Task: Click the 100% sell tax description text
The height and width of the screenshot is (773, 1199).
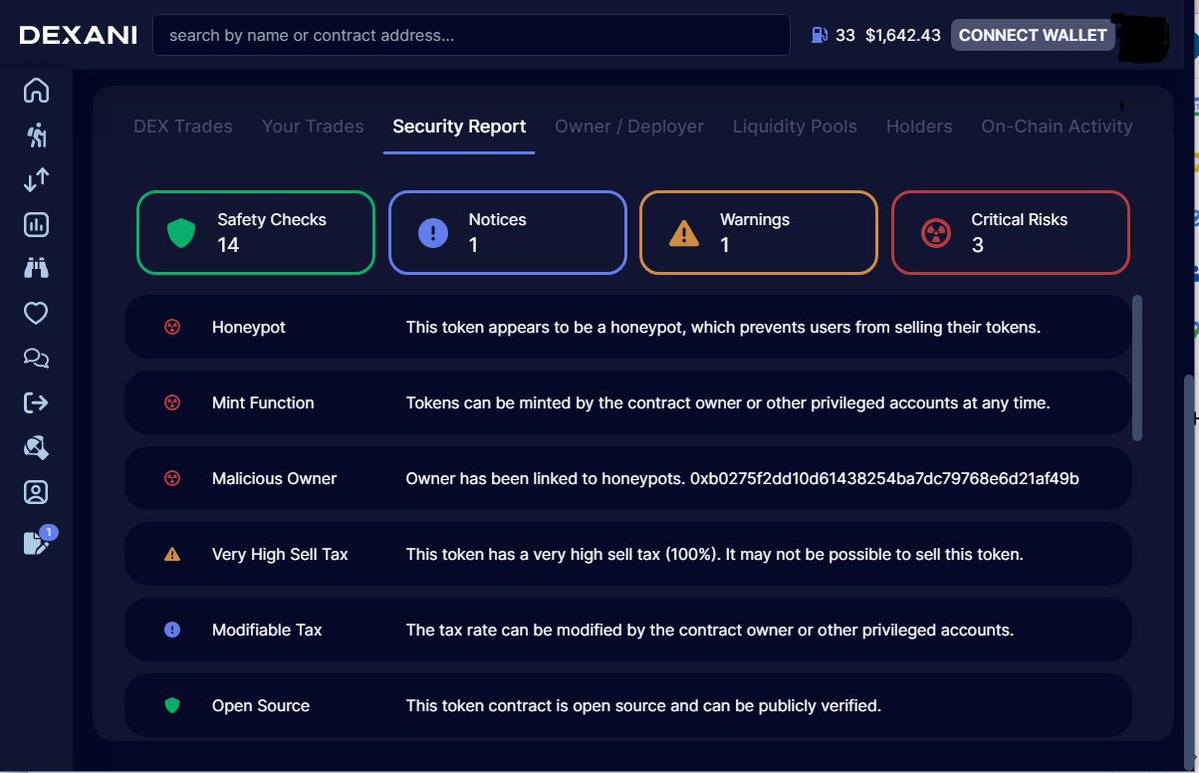Action: (x=714, y=554)
